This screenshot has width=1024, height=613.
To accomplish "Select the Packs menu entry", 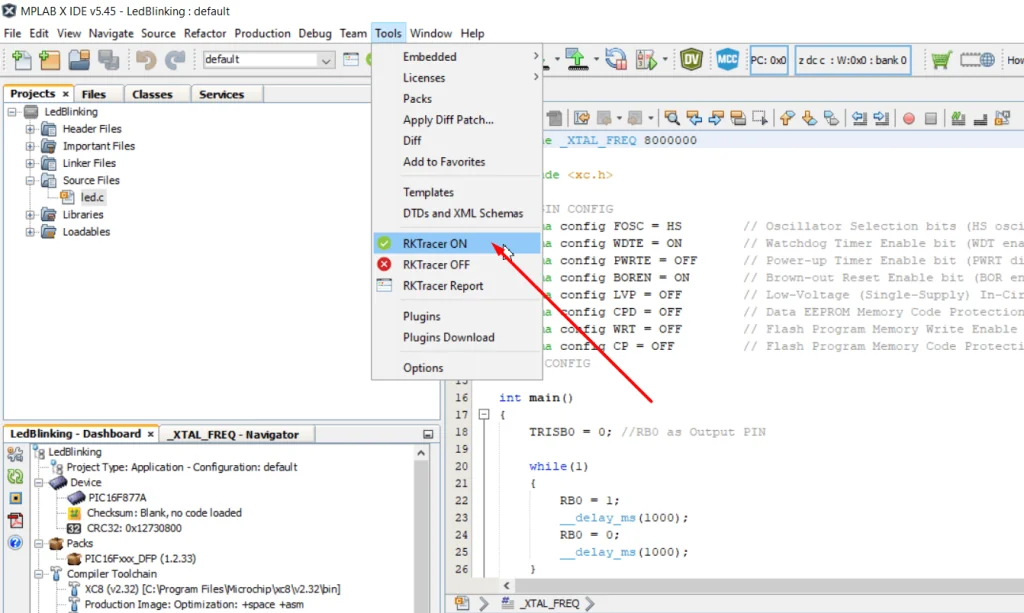I will [457, 99].
